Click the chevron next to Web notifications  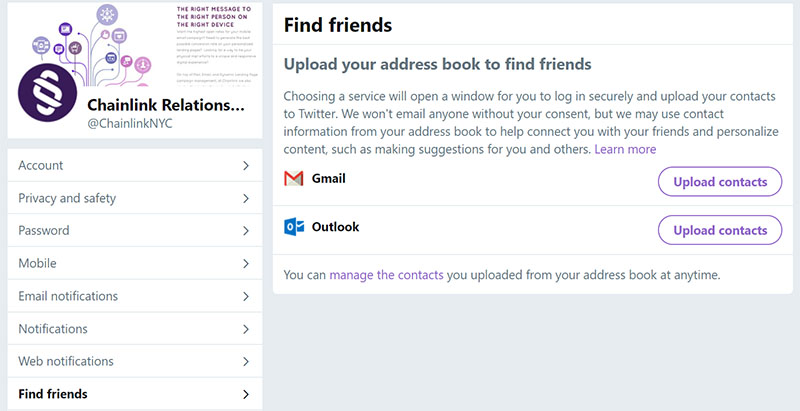[x=246, y=362]
